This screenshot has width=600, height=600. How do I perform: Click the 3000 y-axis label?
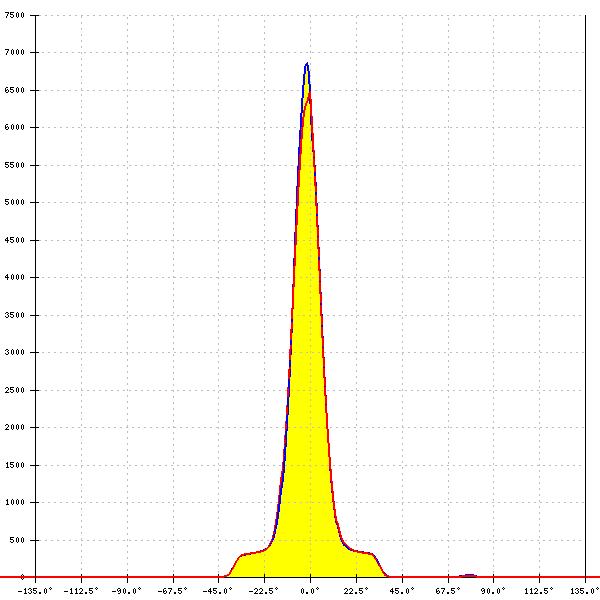pyautogui.click(x=15, y=352)
